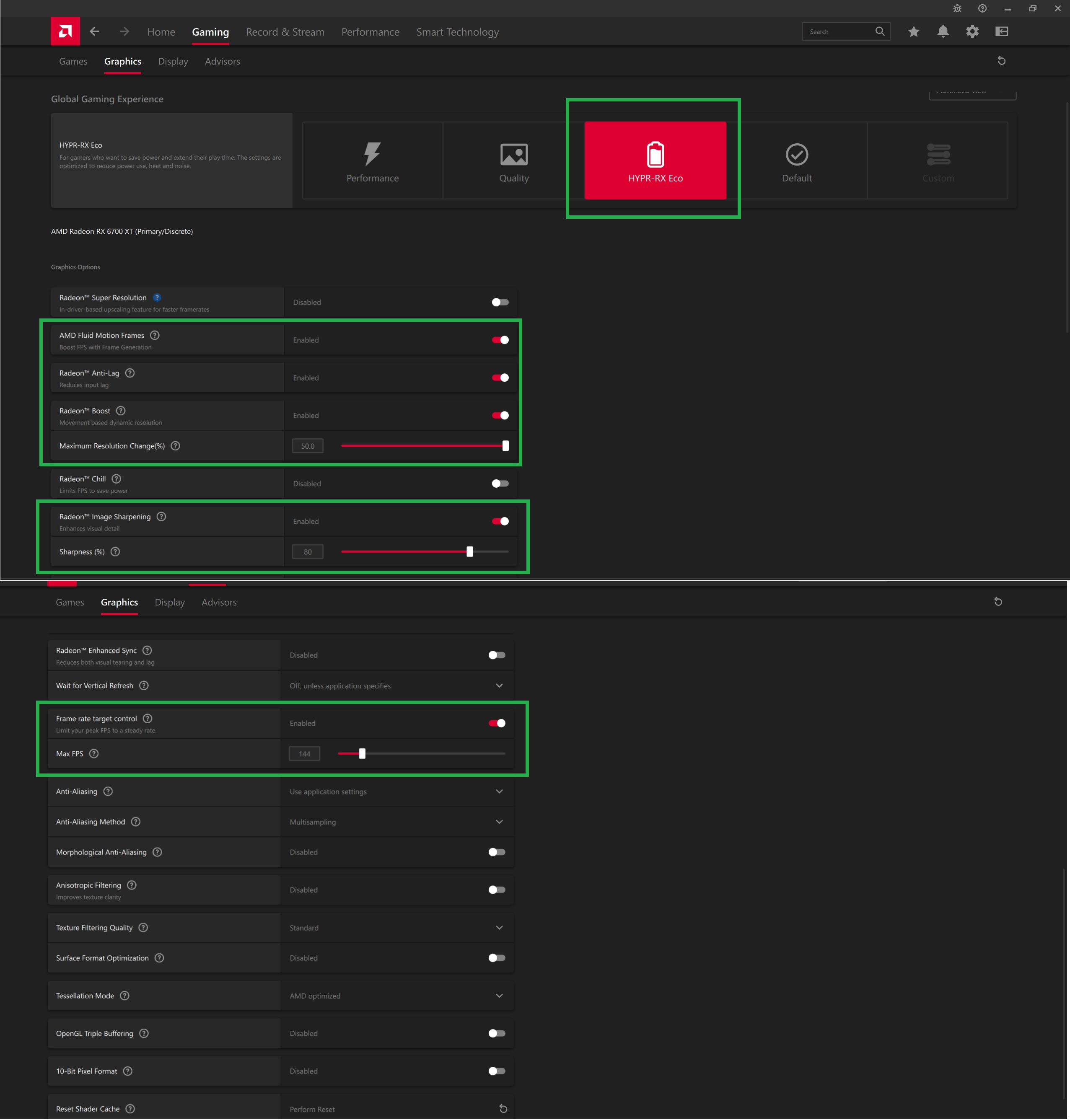Click the Reset Shader Cache perform-reset icon
1070x1120 pixels.
coord(503,1108)
